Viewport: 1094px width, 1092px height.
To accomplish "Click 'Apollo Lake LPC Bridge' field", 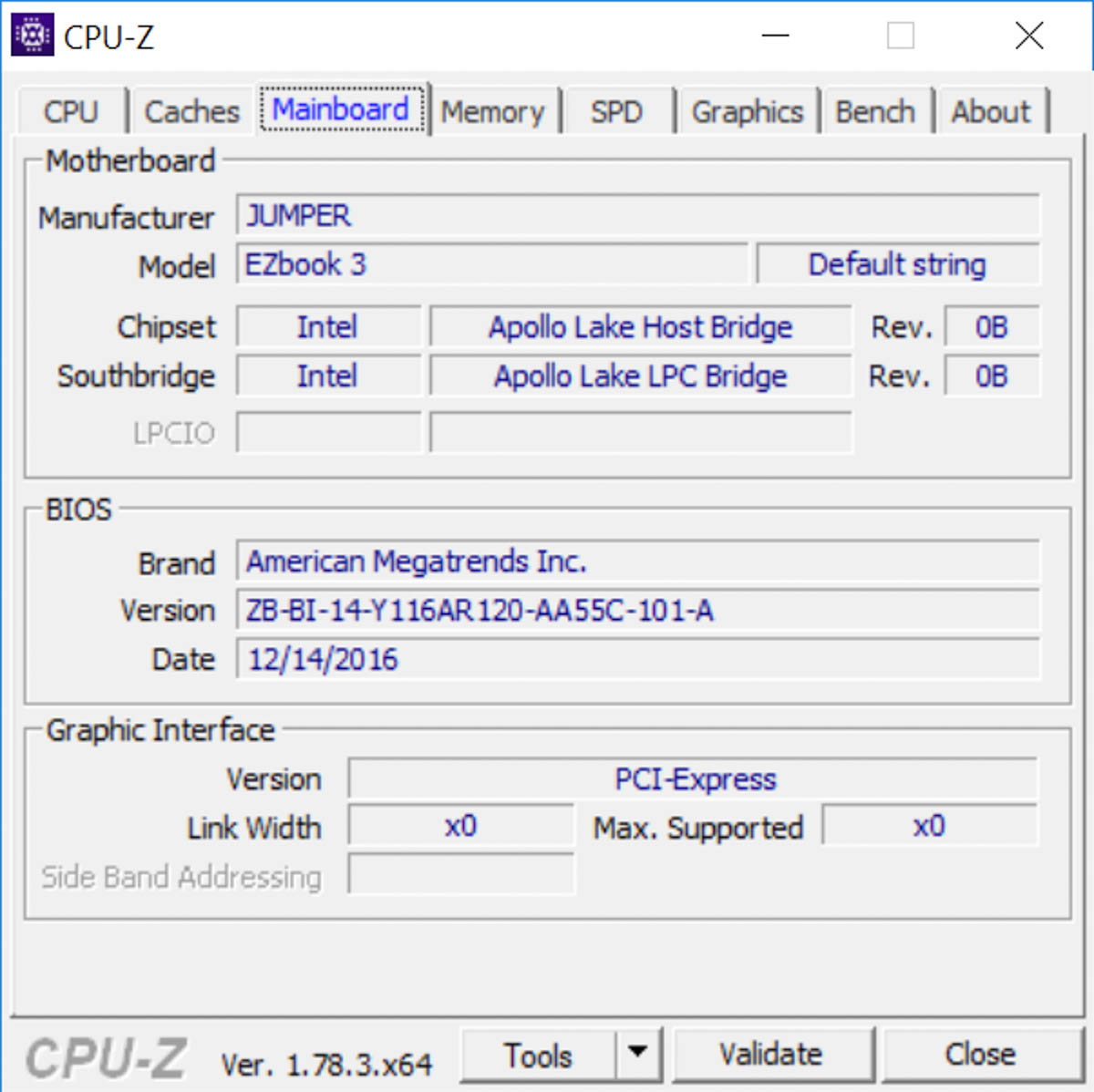I will pyautogui.click(x=641, y=376).
